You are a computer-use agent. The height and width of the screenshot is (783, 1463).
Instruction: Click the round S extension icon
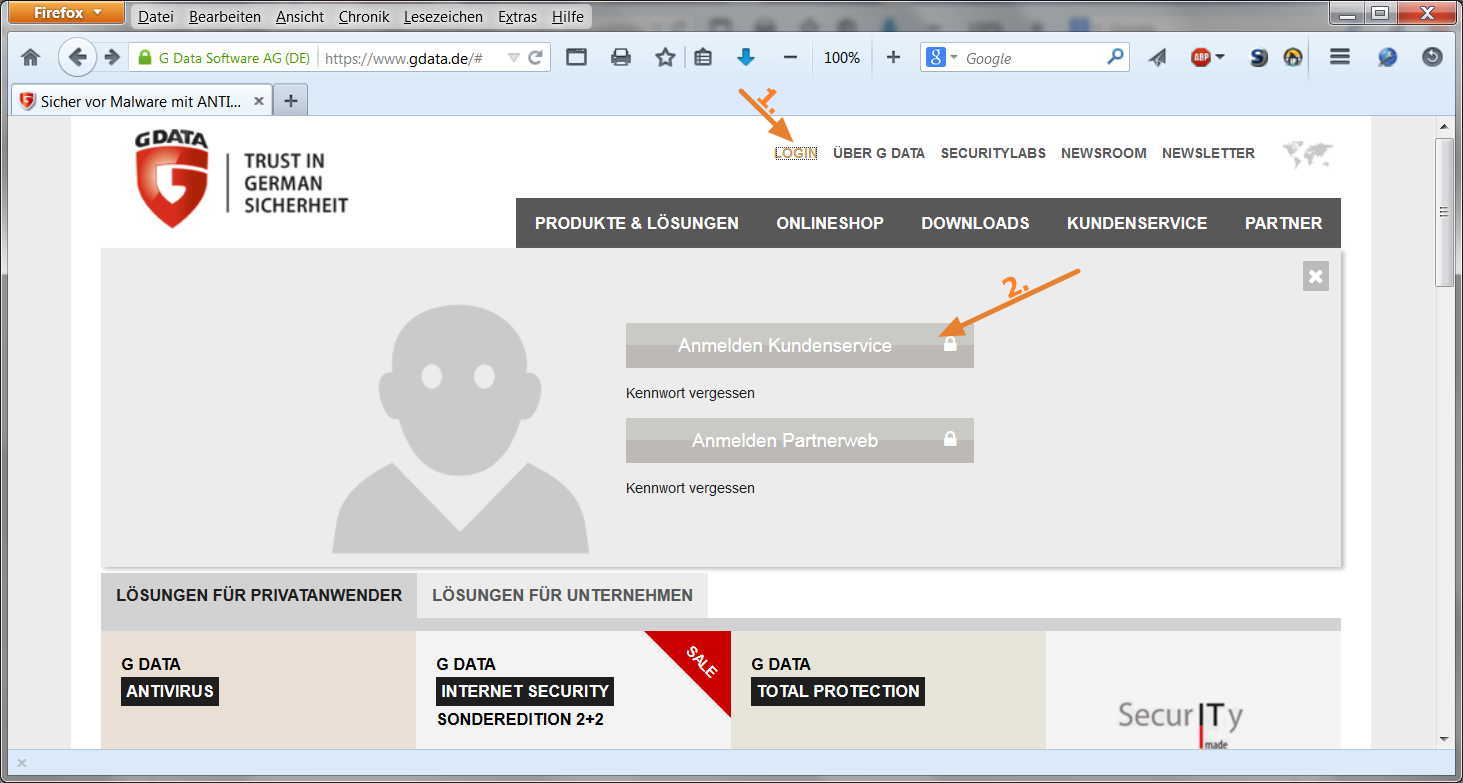point(1259,58)
